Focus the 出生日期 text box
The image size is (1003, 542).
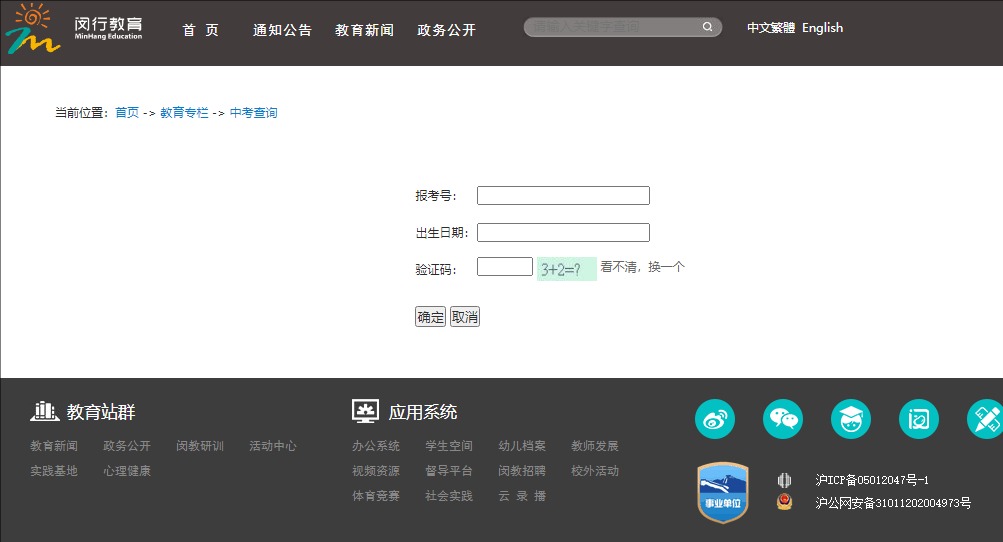[x=563, y=233]
